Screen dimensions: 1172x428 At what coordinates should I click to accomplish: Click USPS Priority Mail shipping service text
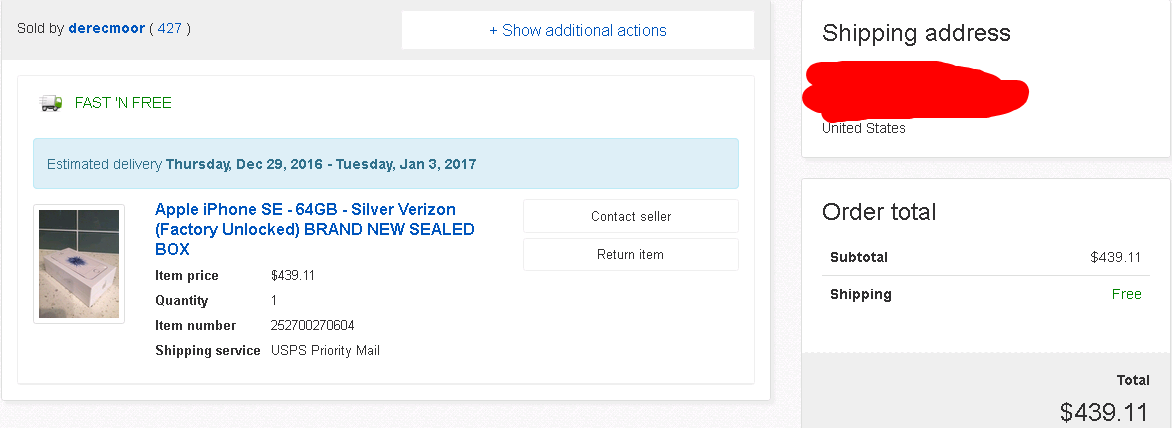pos(325,350)
